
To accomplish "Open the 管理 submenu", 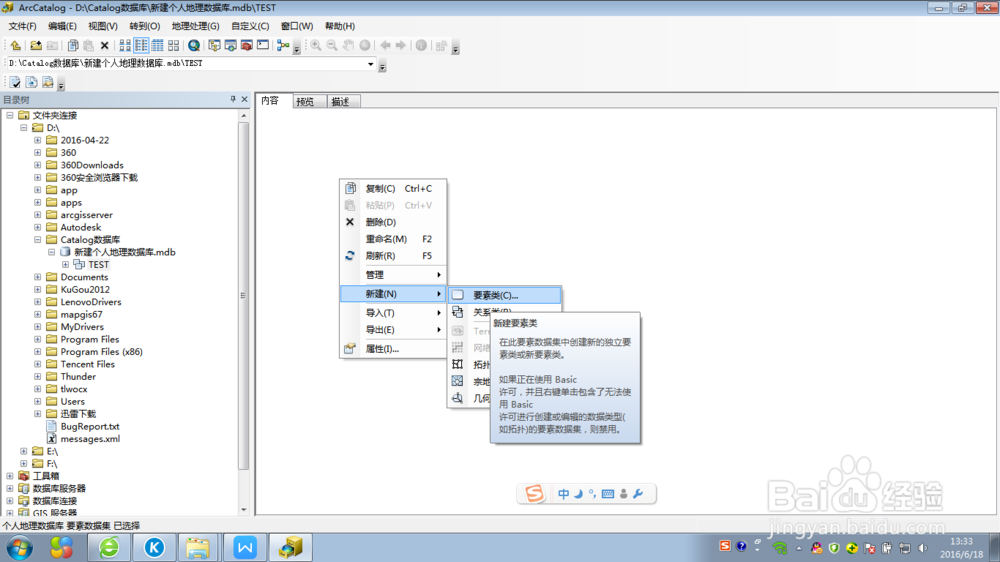I will [x=393, y=275].
